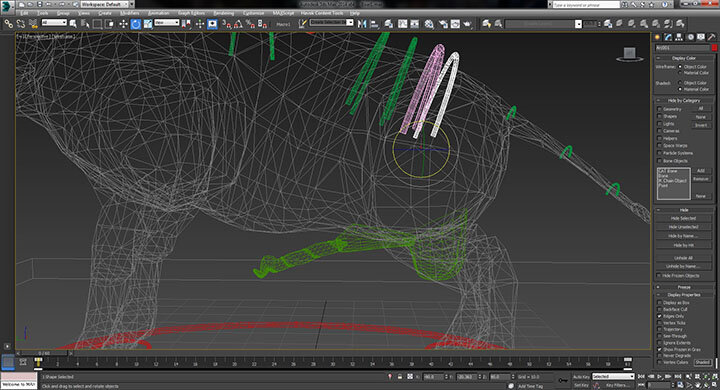This screenshot has width=720, height=390.
Task: Open the Rendered Frame Window icon
Action: (455, 24)
